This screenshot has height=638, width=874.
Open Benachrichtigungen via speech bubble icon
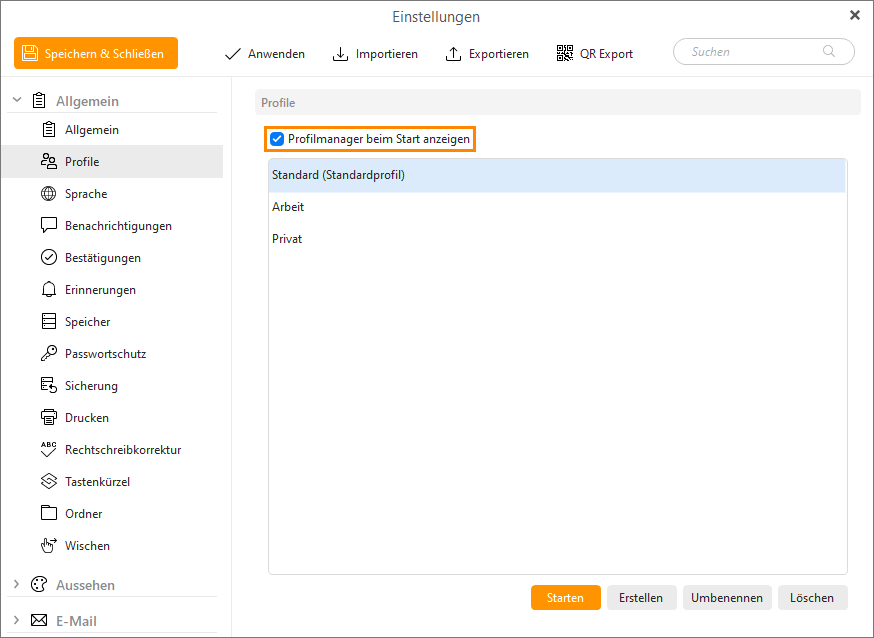pyautogui.click(x=48, y=226)
